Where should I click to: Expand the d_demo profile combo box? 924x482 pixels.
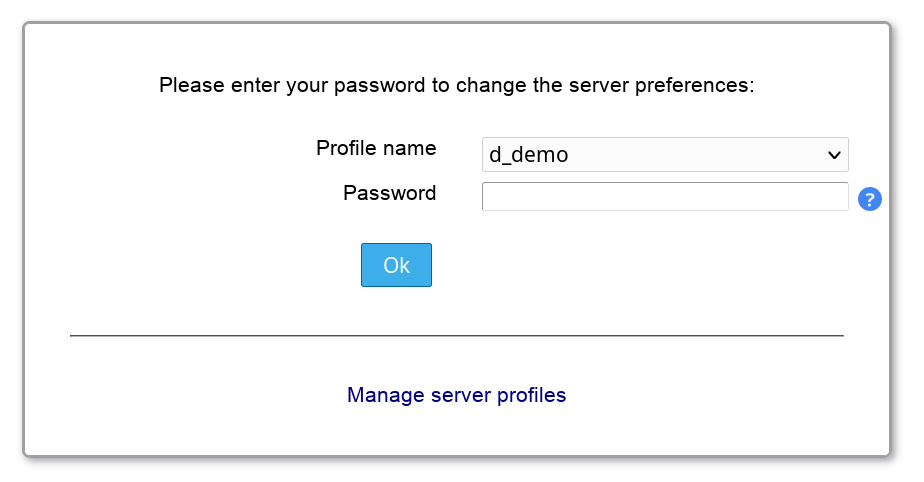point(665,155)
